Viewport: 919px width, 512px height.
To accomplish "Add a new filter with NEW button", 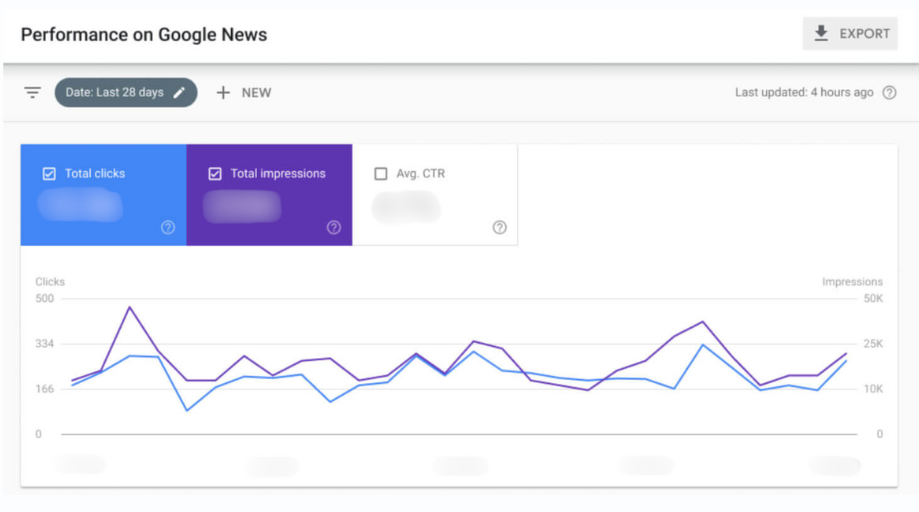I will [244, 93].
